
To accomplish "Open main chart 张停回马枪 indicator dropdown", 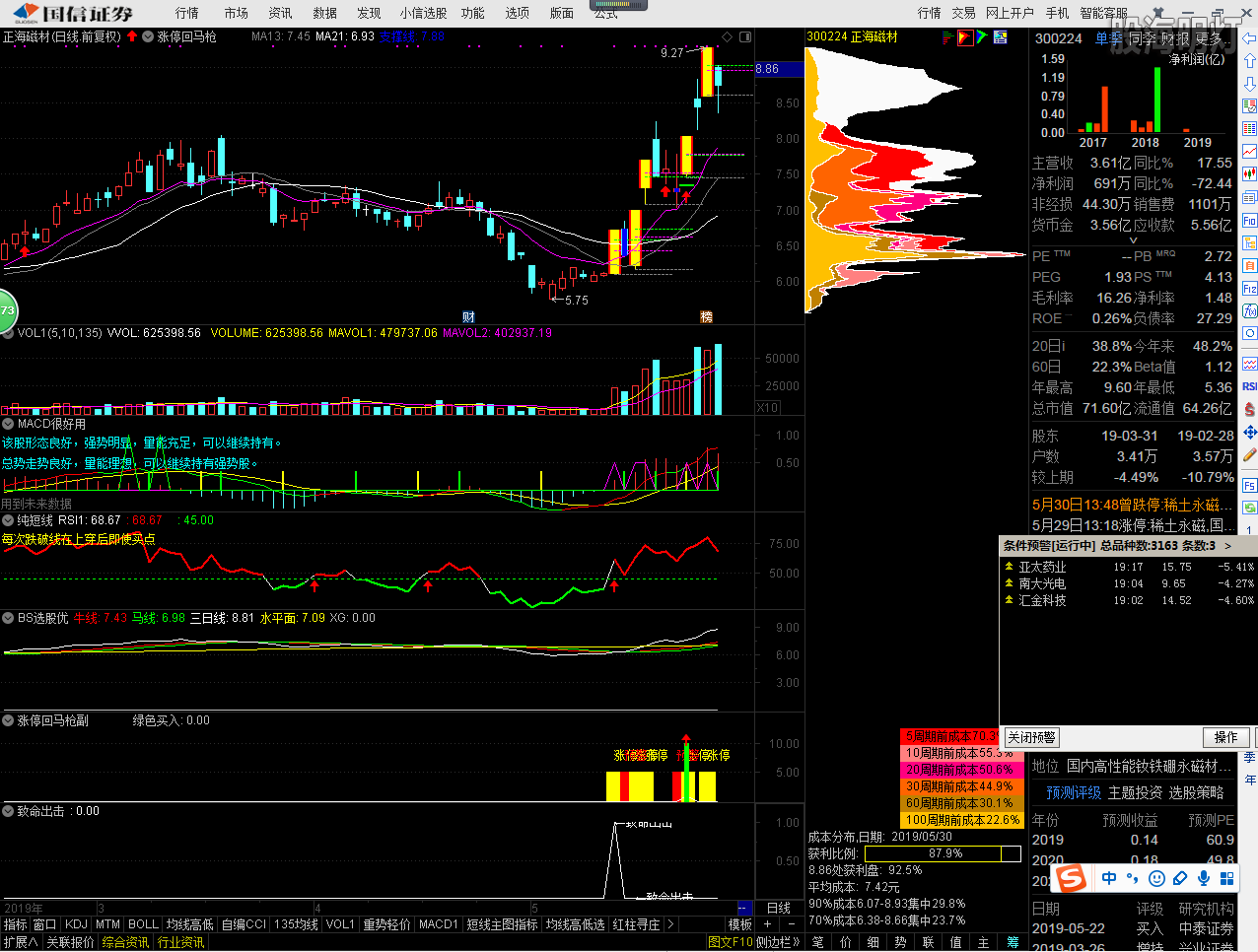I will tap(148, 36).
